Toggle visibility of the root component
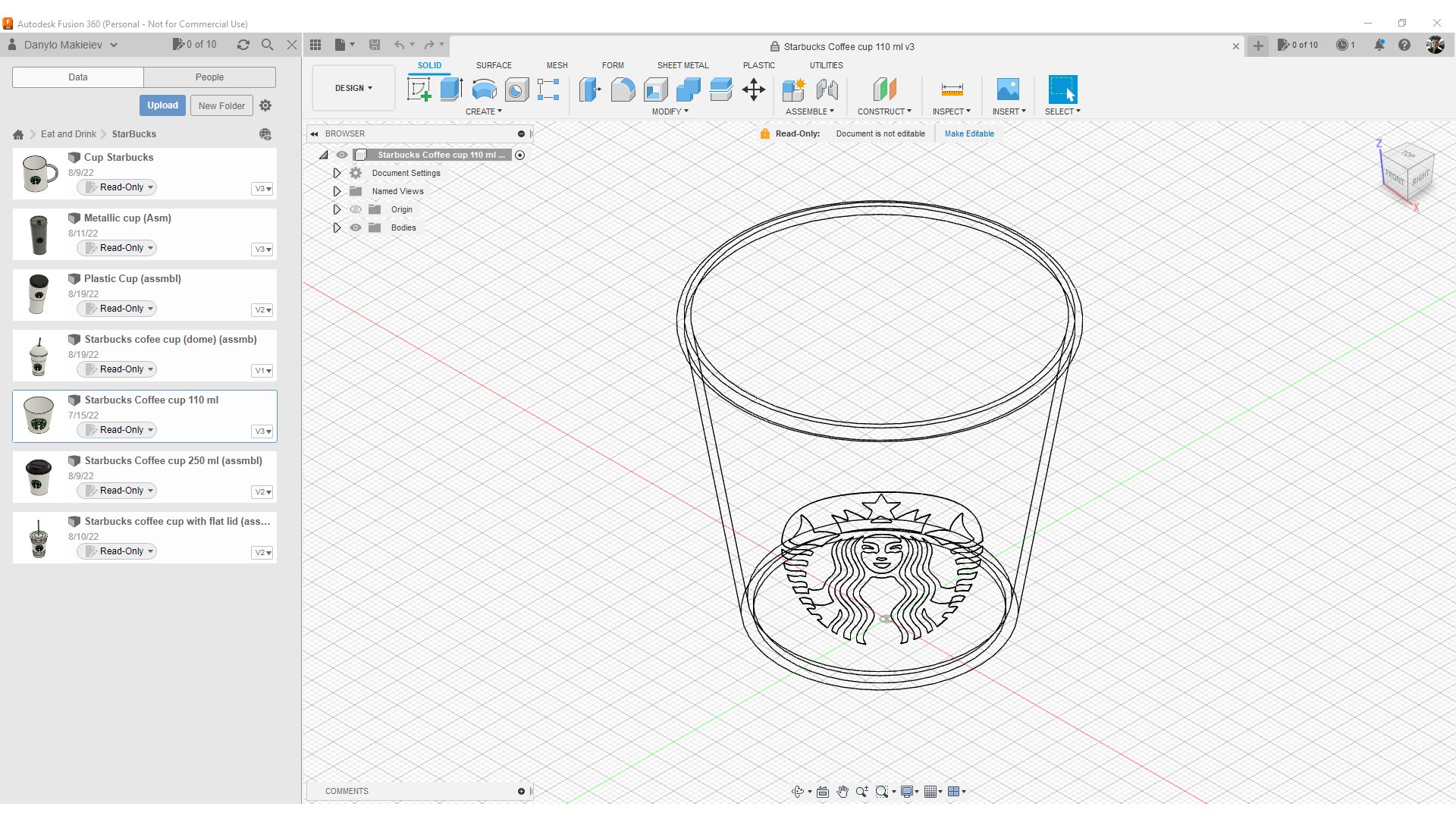The width and height of the screenshot is (1456, 819). tap(342, 155)
